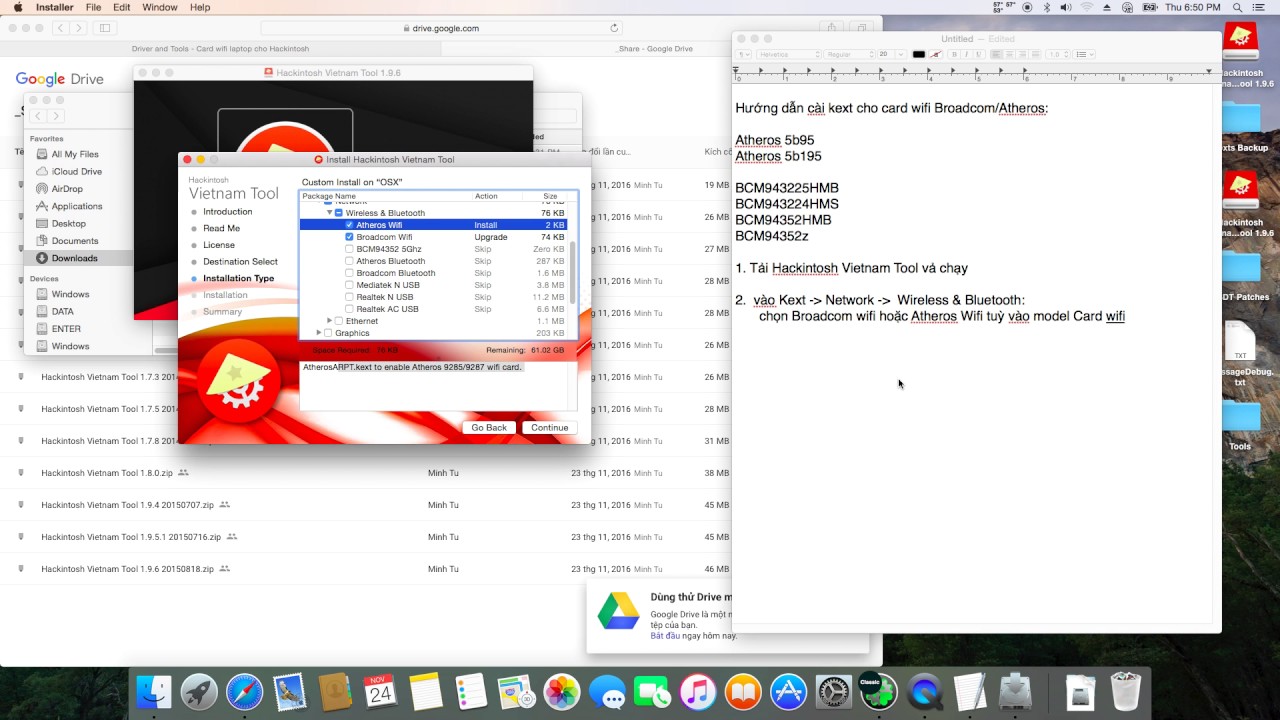Check the Realtek N USB package
Image resolution: width=1280 pixels, height=720 pixels.
349,297
